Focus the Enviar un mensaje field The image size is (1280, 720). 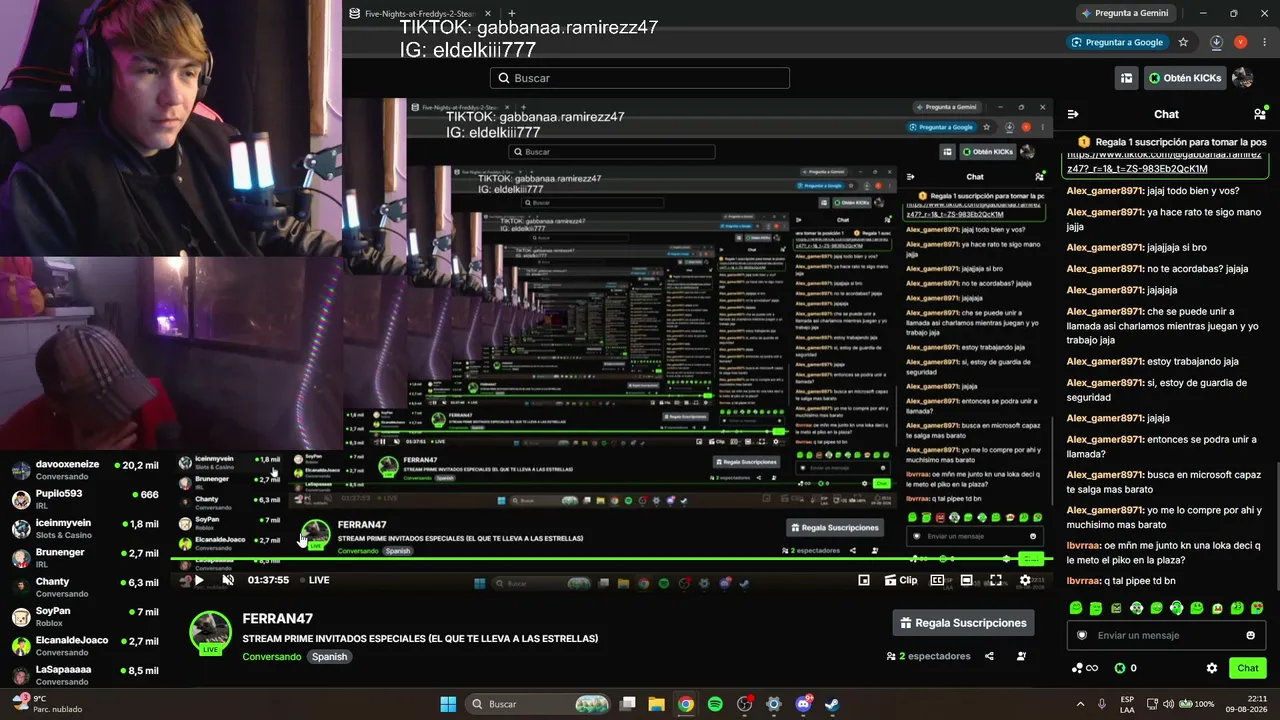click(1166, 635)
